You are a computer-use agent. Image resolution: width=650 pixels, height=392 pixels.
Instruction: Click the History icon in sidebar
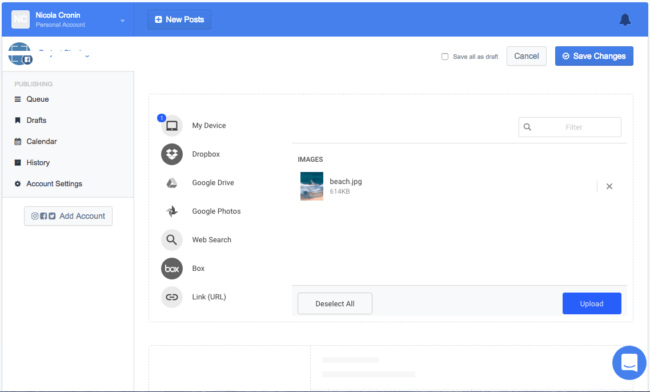click(x=17, y=162)
